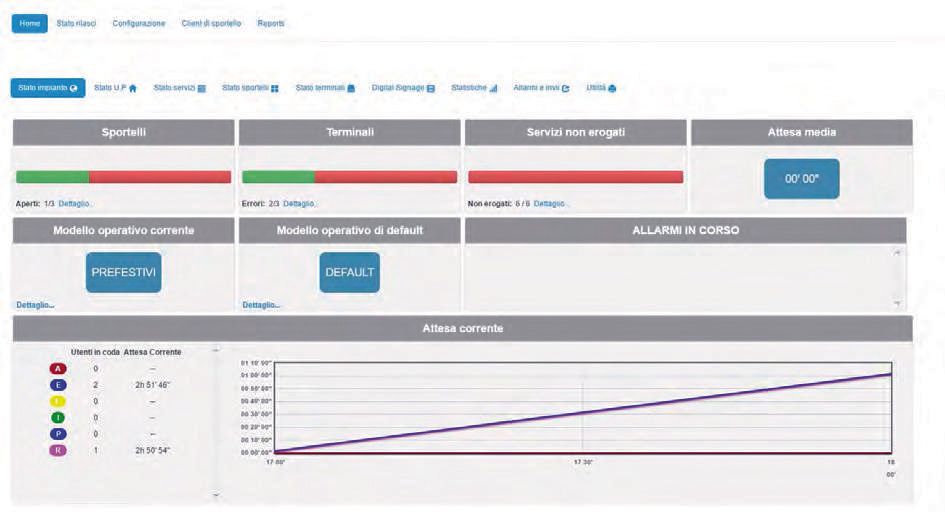Open Dettaglio under Modello operativo di default

point(261,305)
